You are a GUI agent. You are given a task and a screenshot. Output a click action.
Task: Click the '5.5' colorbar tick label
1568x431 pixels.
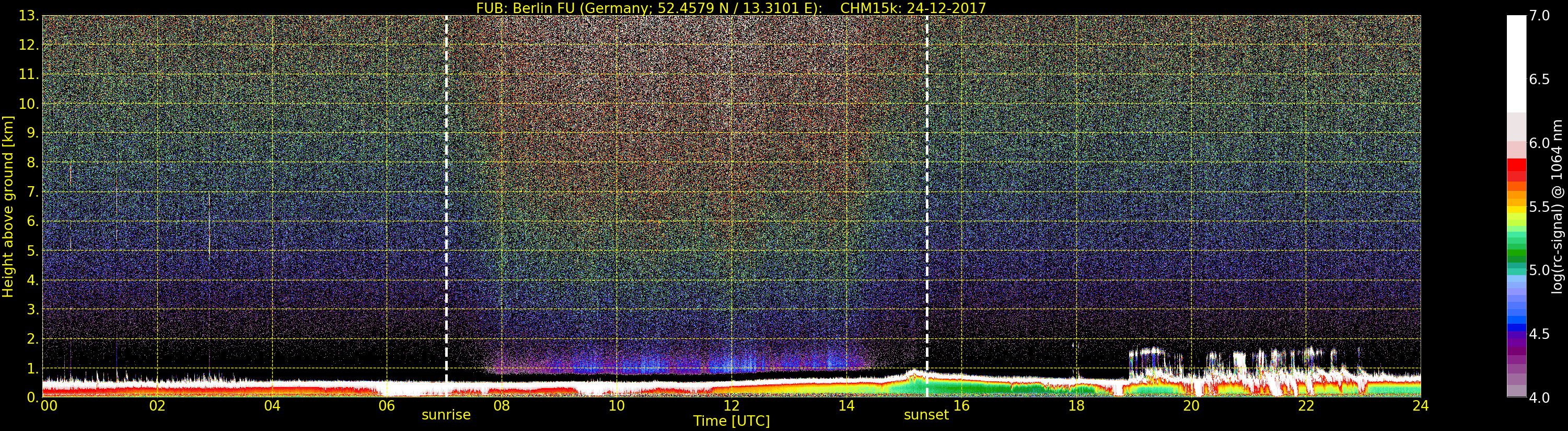point(1539,207)
